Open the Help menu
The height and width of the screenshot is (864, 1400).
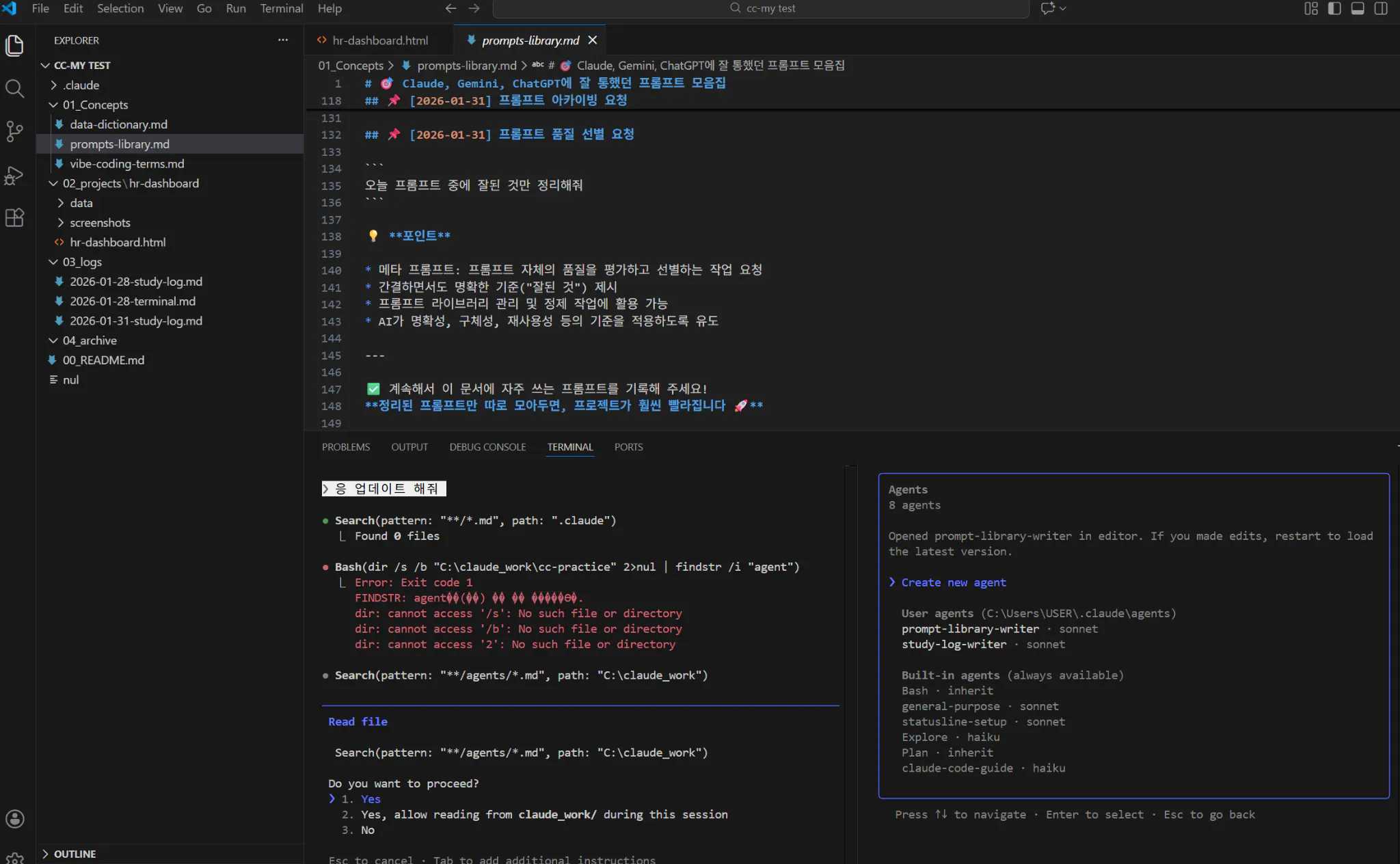pyautogui.click(x=329, y=8)
